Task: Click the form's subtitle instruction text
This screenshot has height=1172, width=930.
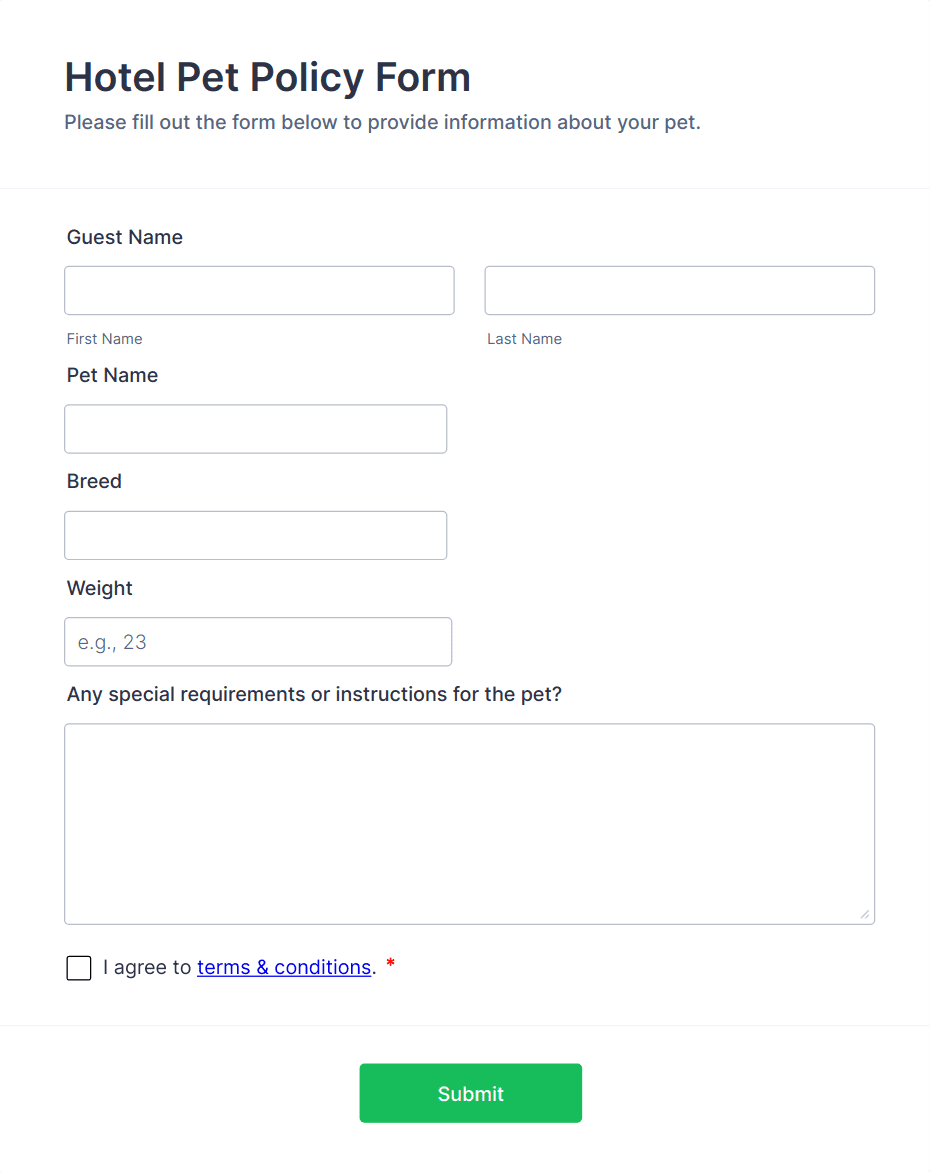Action: coord(383,121)
